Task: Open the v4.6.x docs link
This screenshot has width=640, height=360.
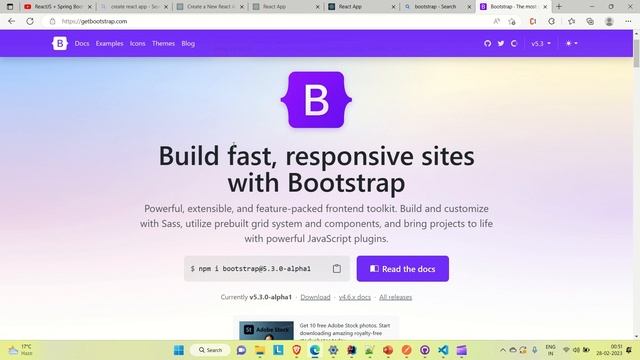Action: pos(355,297)
